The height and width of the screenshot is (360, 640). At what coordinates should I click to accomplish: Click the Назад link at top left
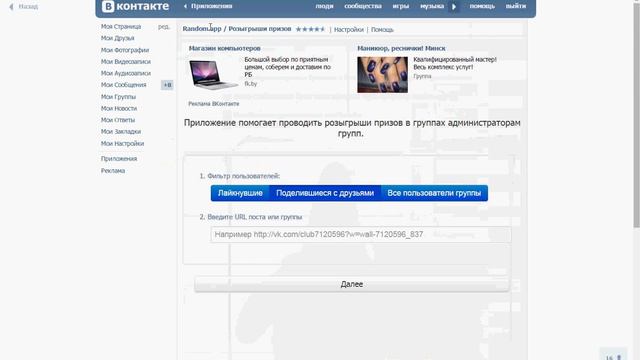click(x=28, y=7)
